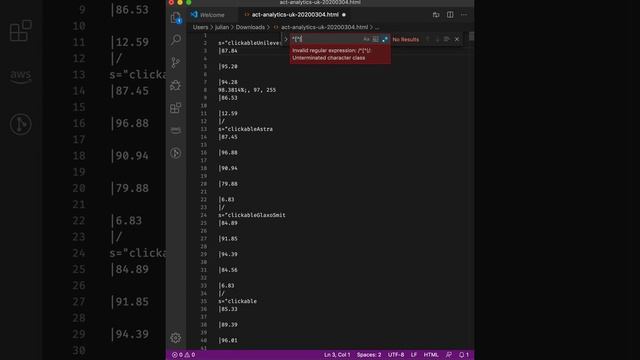640x360 pixels.
Task: Open the Search view in activity bar
Action: click(176, 40)
